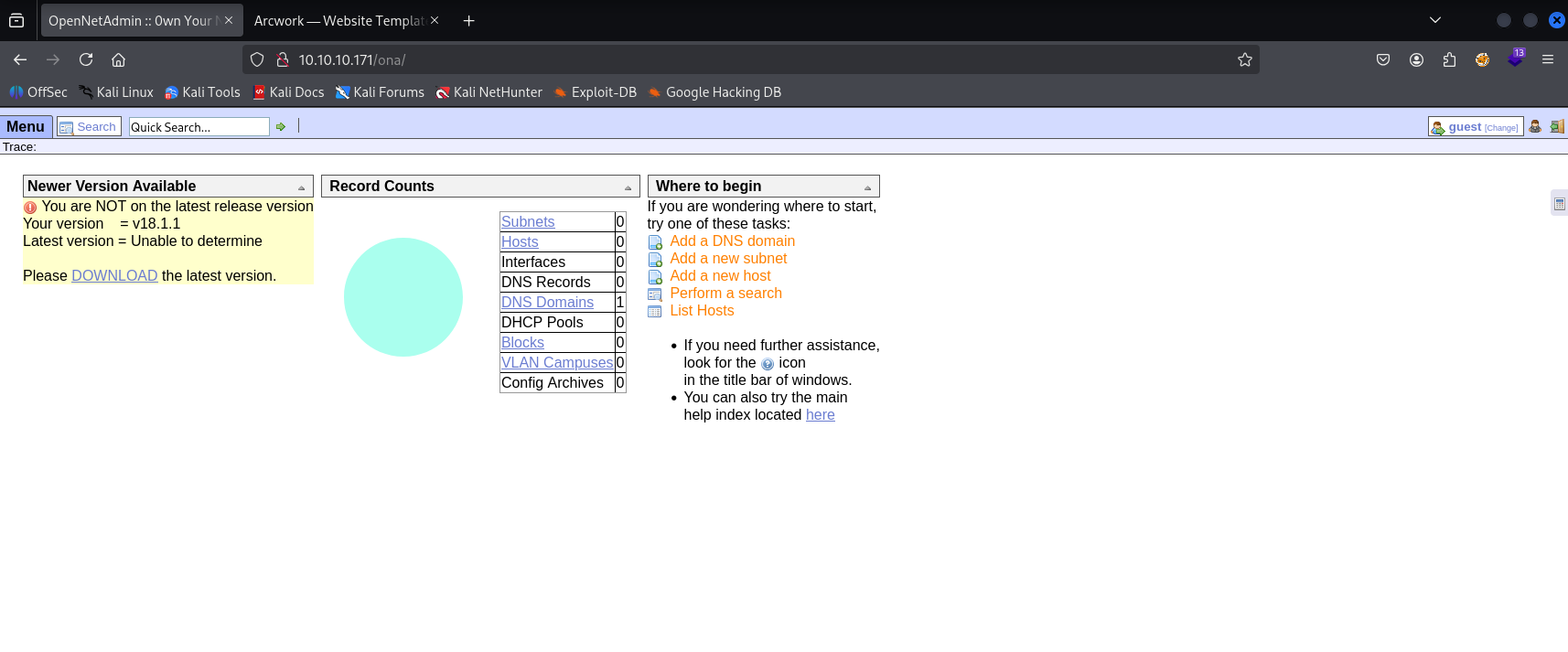Open the Google Hacking DB bookmark
The width and height of the screenshot is (1568, 652).
[715, 92]
